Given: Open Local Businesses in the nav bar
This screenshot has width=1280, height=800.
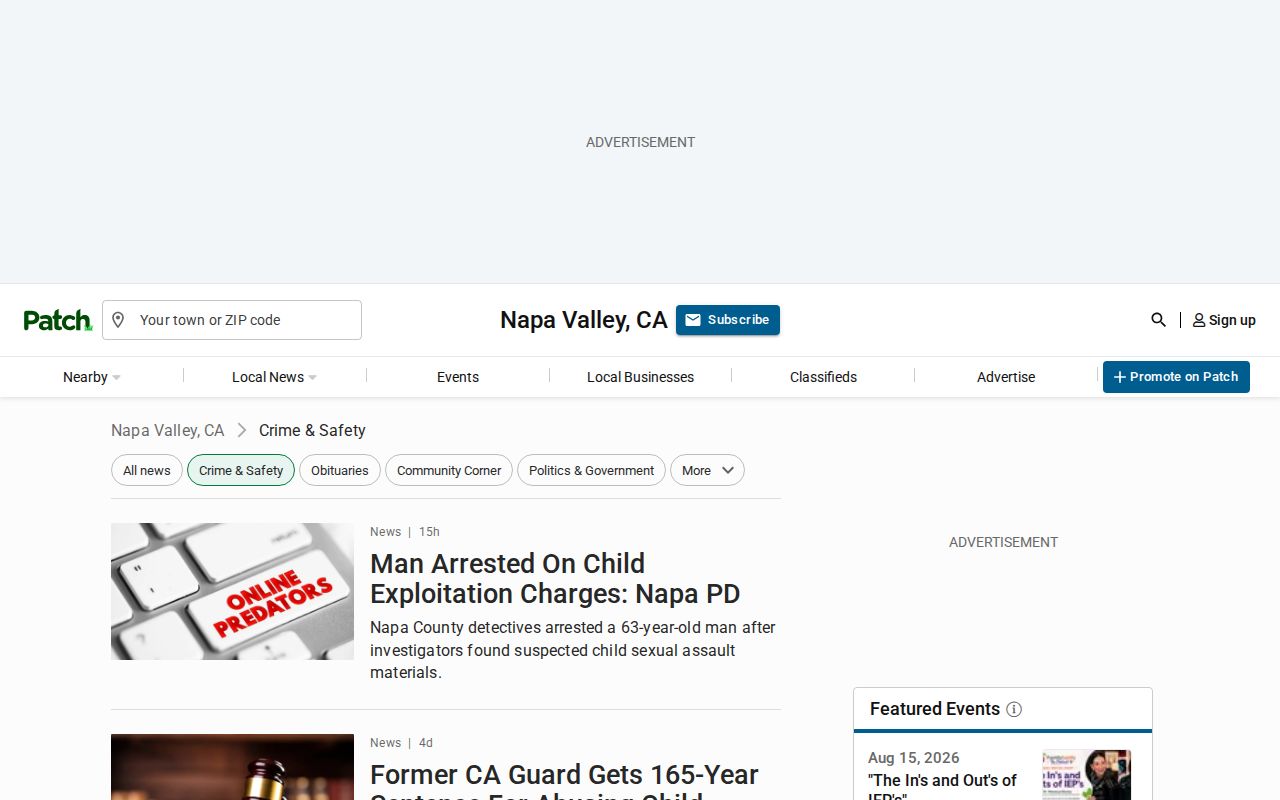Looking at the screenshot, I should (640, 377).
